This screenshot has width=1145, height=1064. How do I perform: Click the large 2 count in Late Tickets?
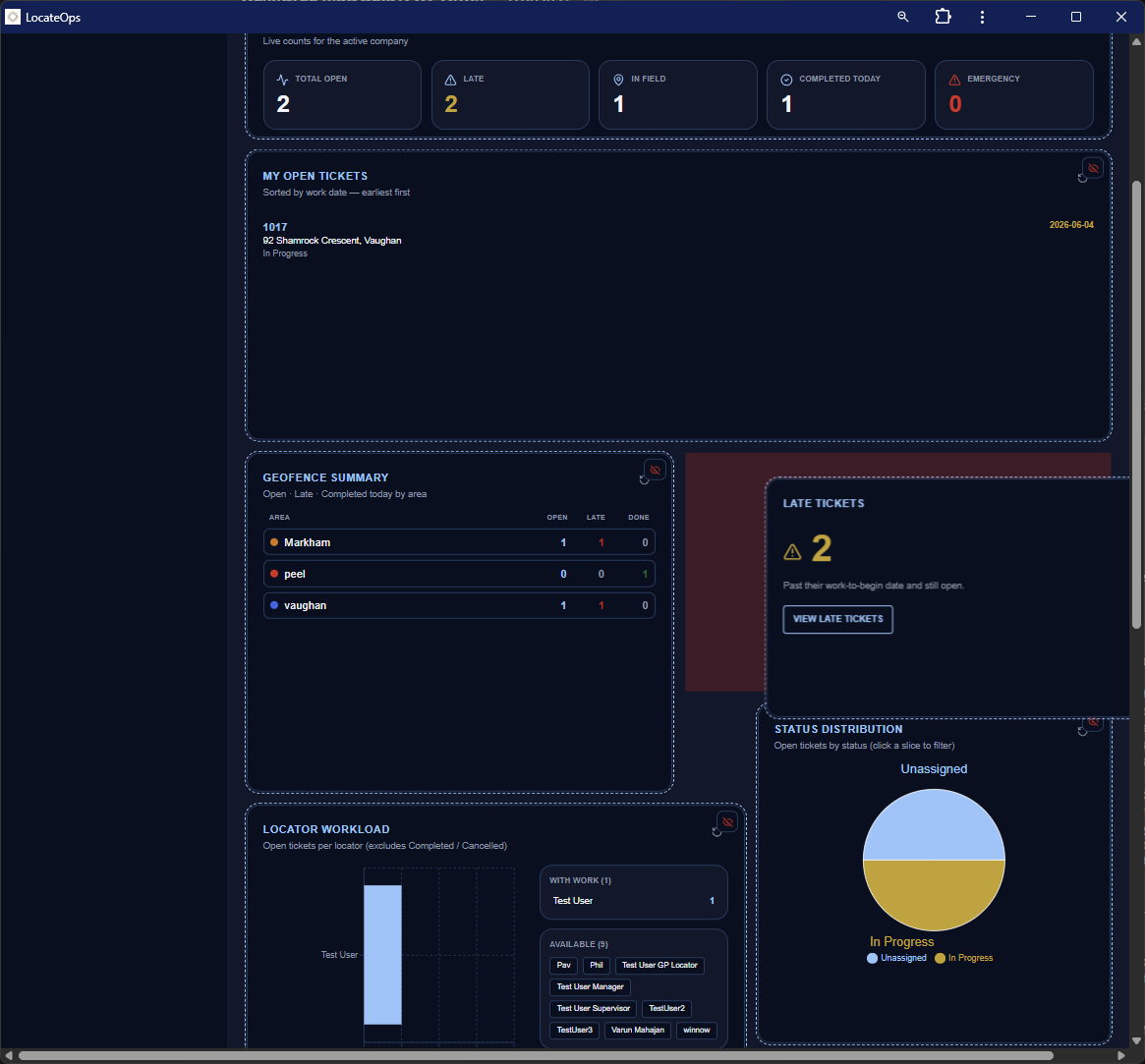coord(822,548)
